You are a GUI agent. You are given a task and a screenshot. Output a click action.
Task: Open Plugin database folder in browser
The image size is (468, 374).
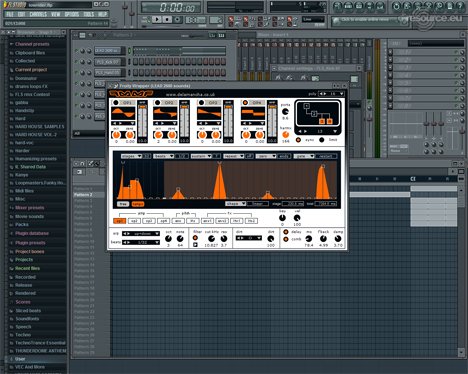coord(32,233)
